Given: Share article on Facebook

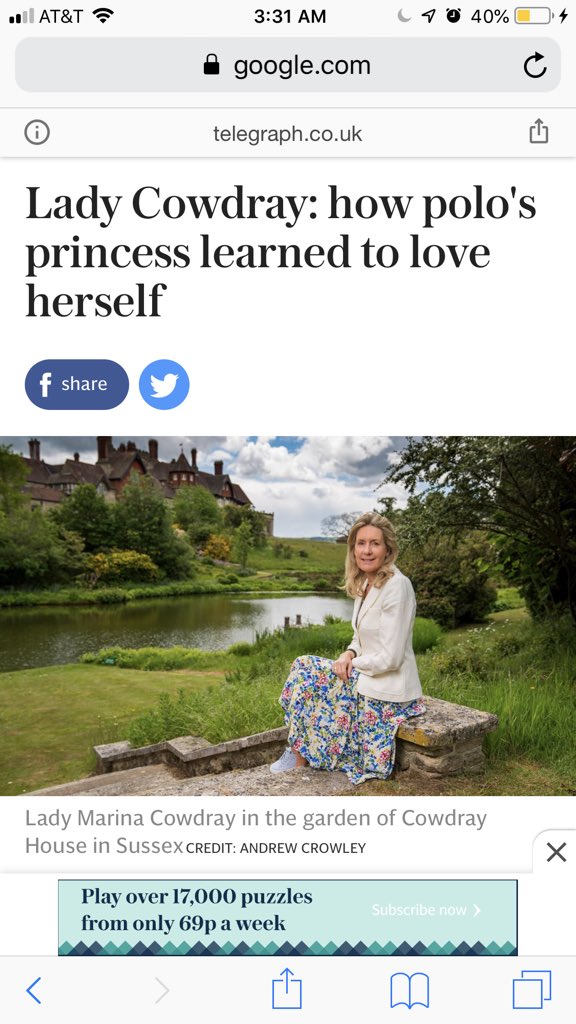Looking at the screenshot, I should pyautogui.click(x=76, y=384).
